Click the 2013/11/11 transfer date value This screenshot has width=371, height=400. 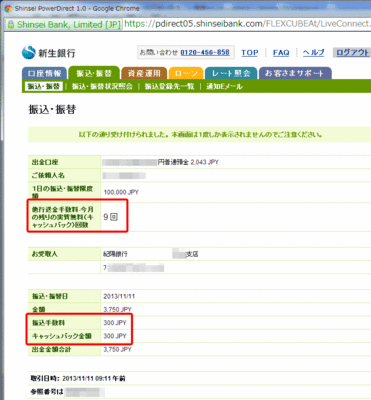click(x=119, y=296)
